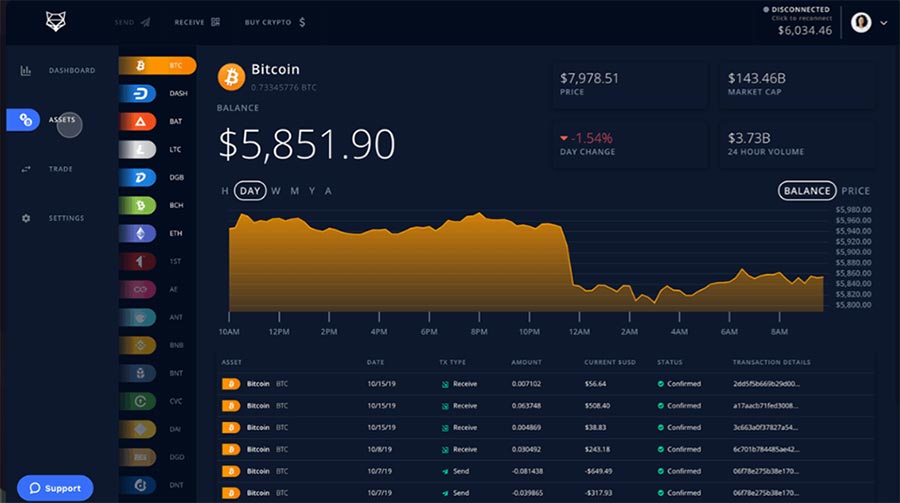
Task: Click the -0.039865 send amount
Action: pos(526,493)
